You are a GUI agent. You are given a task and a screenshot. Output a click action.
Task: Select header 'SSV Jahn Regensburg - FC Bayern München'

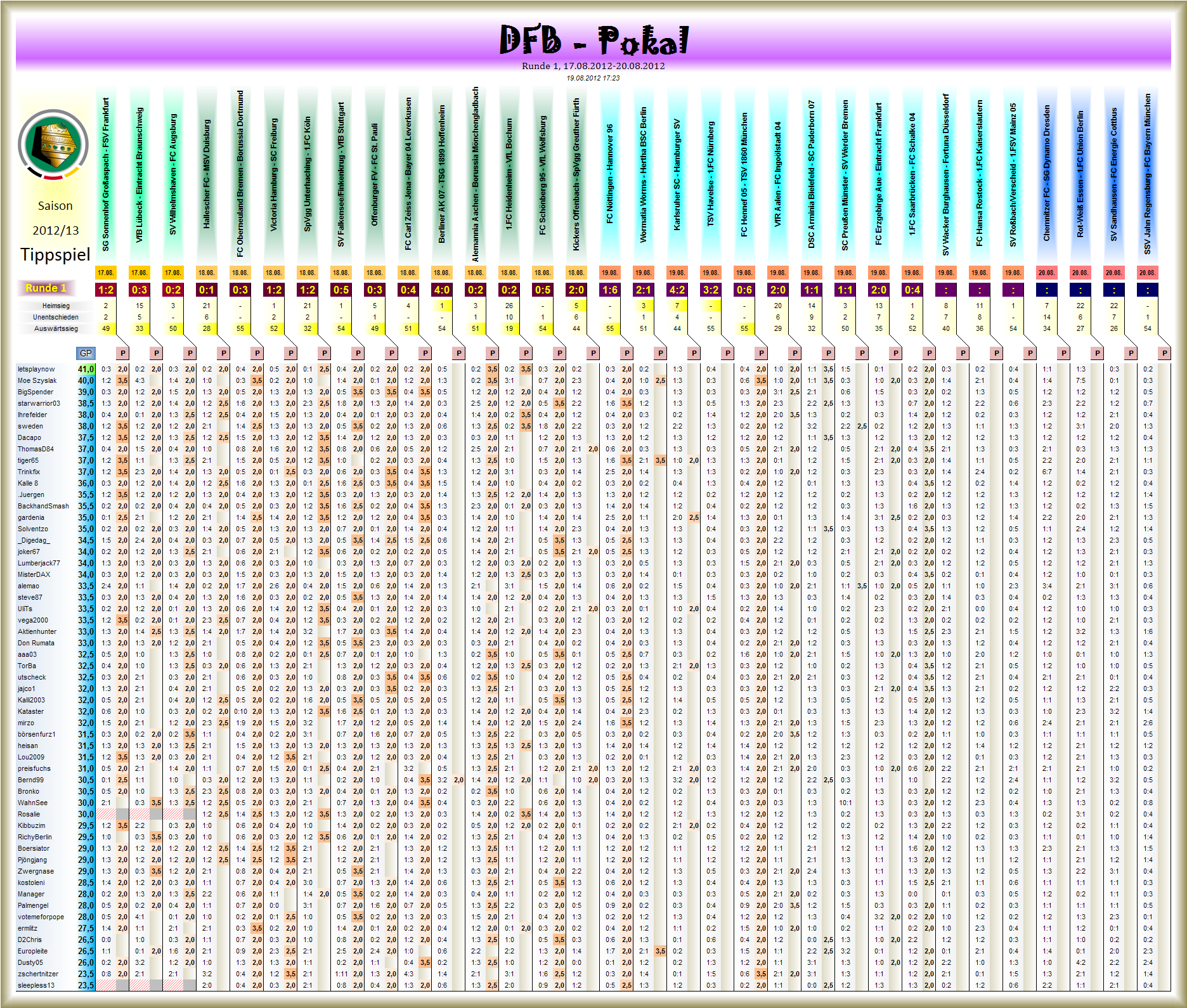tap(1147, 174)
